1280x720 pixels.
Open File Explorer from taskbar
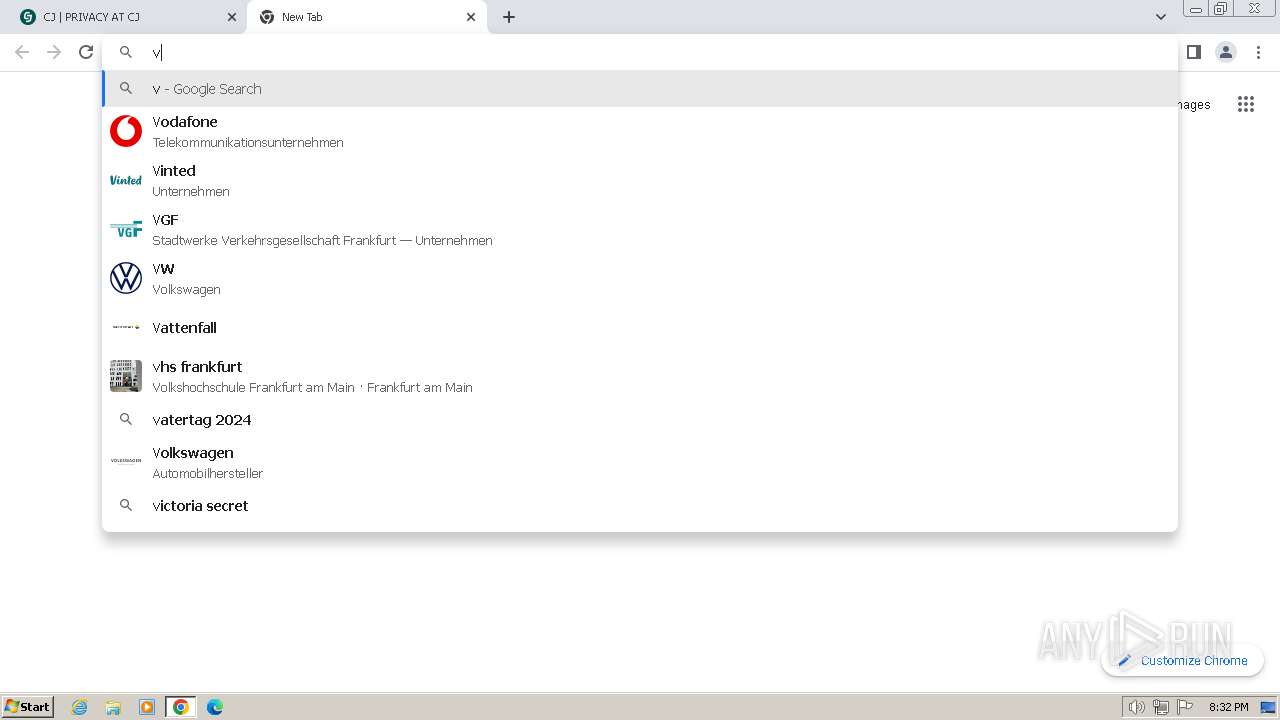click(113, 707)
